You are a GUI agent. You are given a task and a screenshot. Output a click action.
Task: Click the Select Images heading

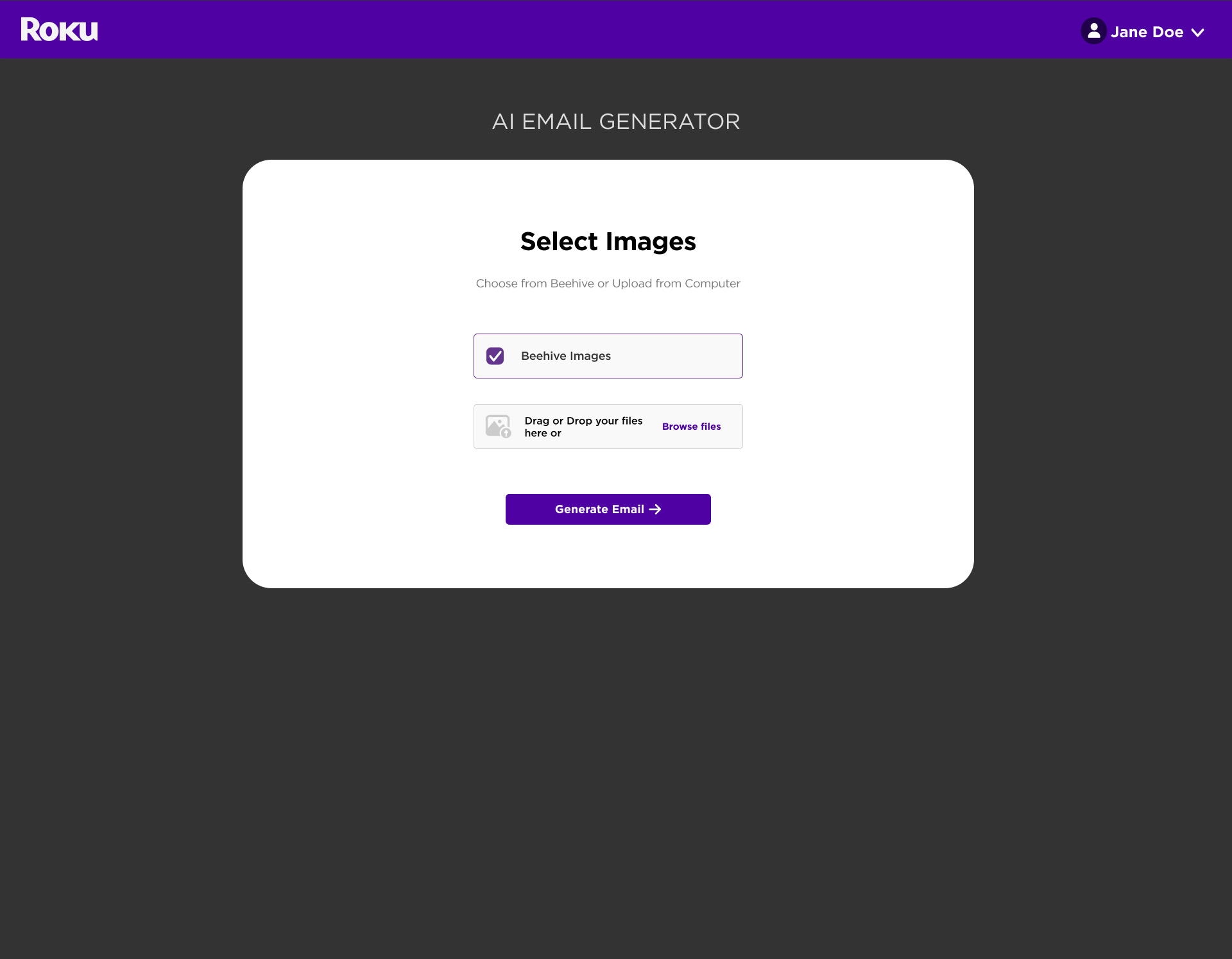coord(608,241)
